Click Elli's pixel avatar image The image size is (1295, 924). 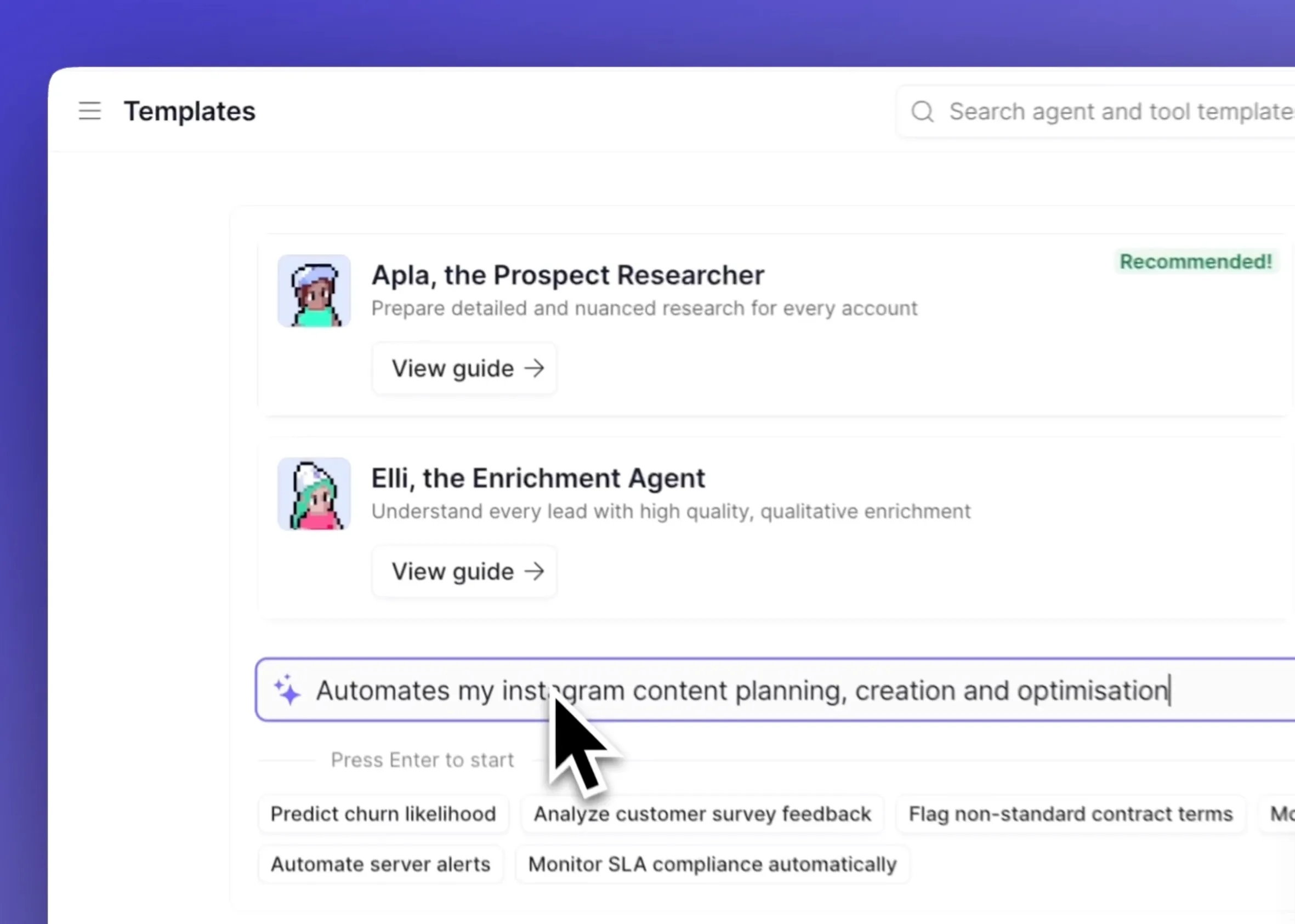(x=314, y=494)
